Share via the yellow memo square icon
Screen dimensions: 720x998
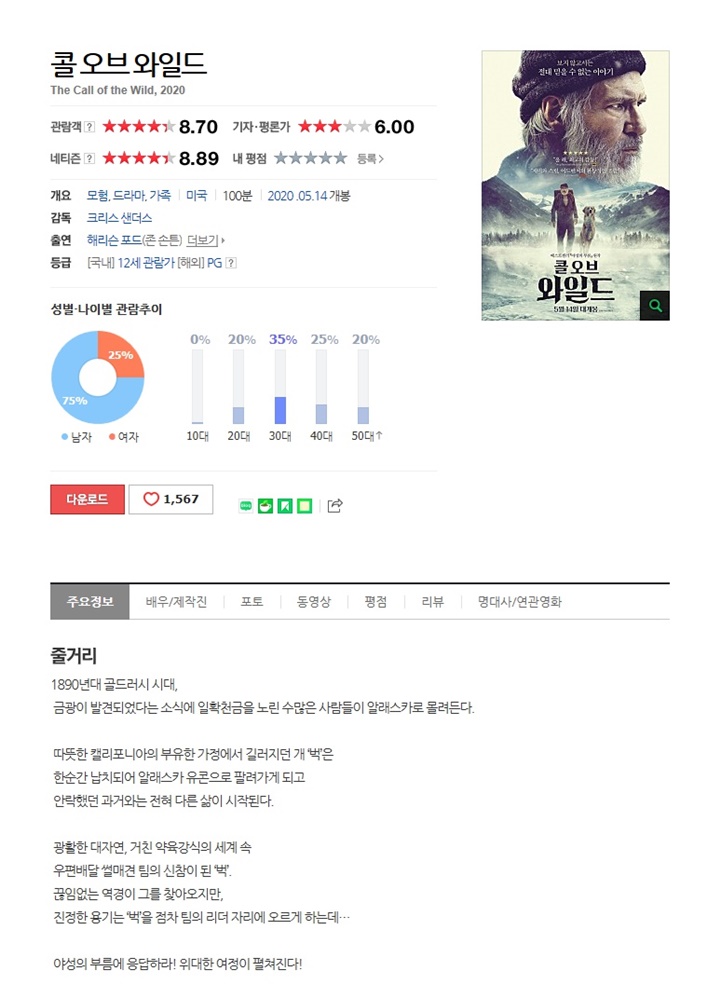click(305, 506)
